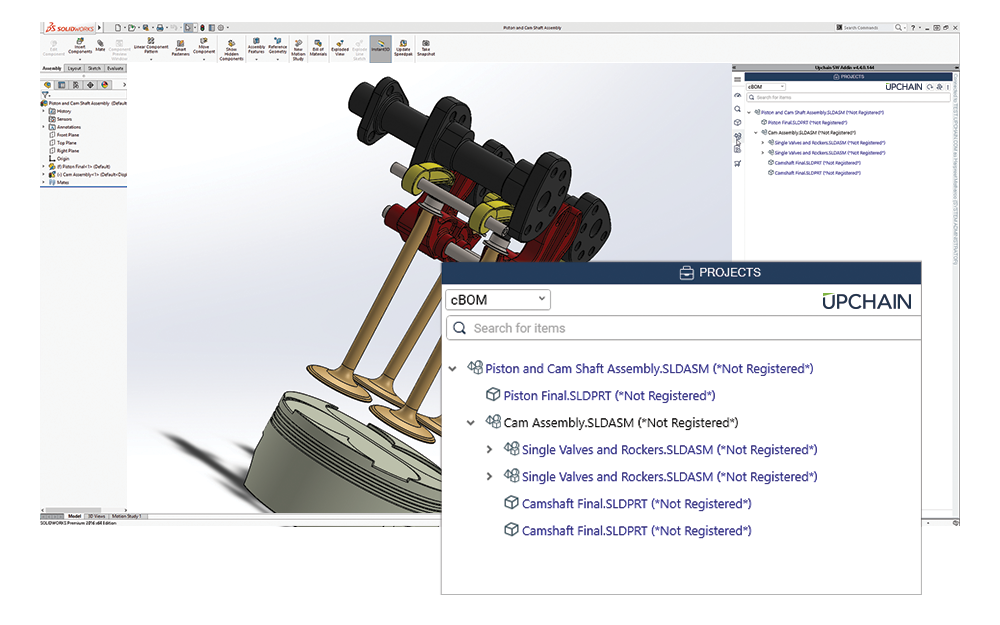Select the first Camshaft Final.SLDPRT in the enlarged panel

636,504
